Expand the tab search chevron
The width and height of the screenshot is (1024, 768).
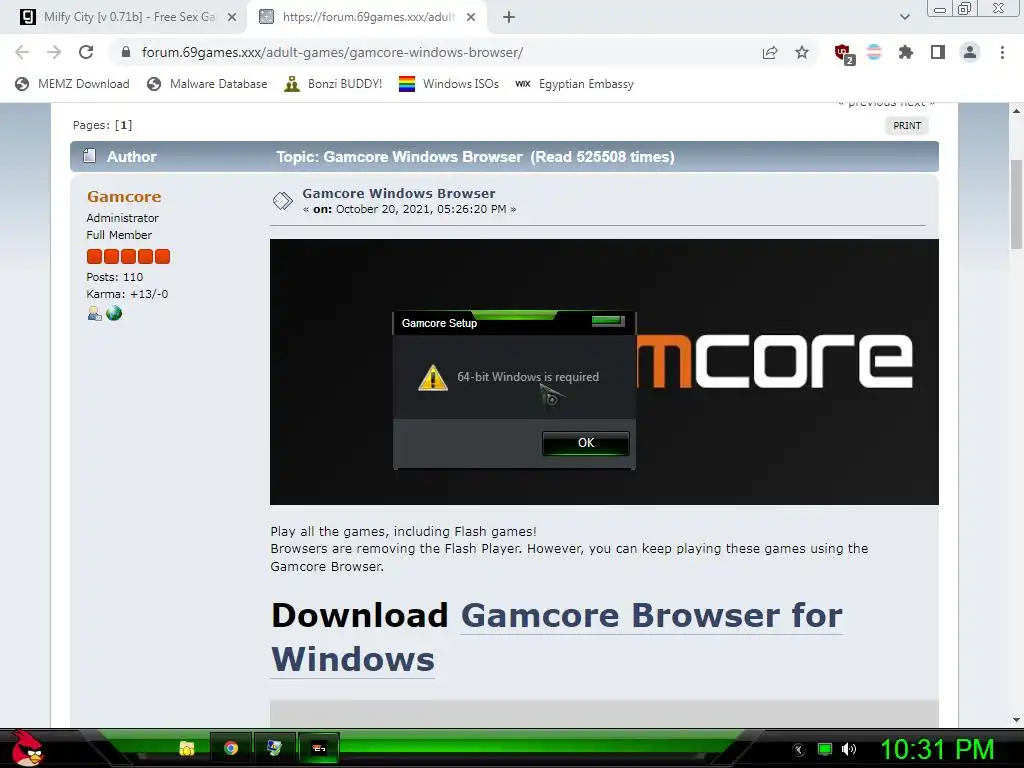(x=904, y=18)
